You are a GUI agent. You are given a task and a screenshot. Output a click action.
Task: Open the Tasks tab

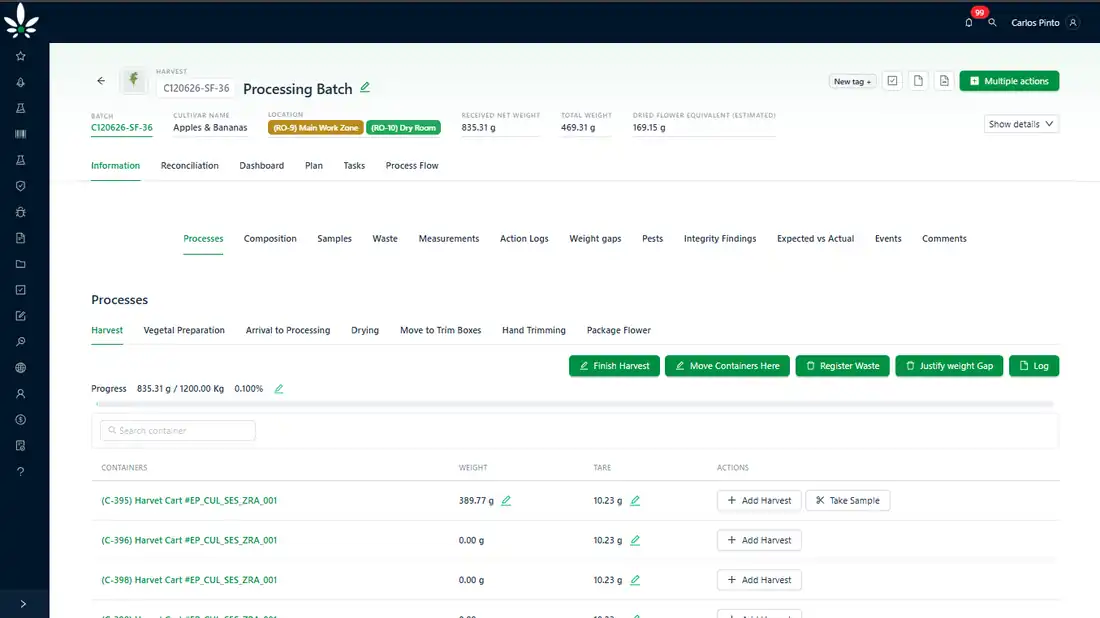pos(354,166)
